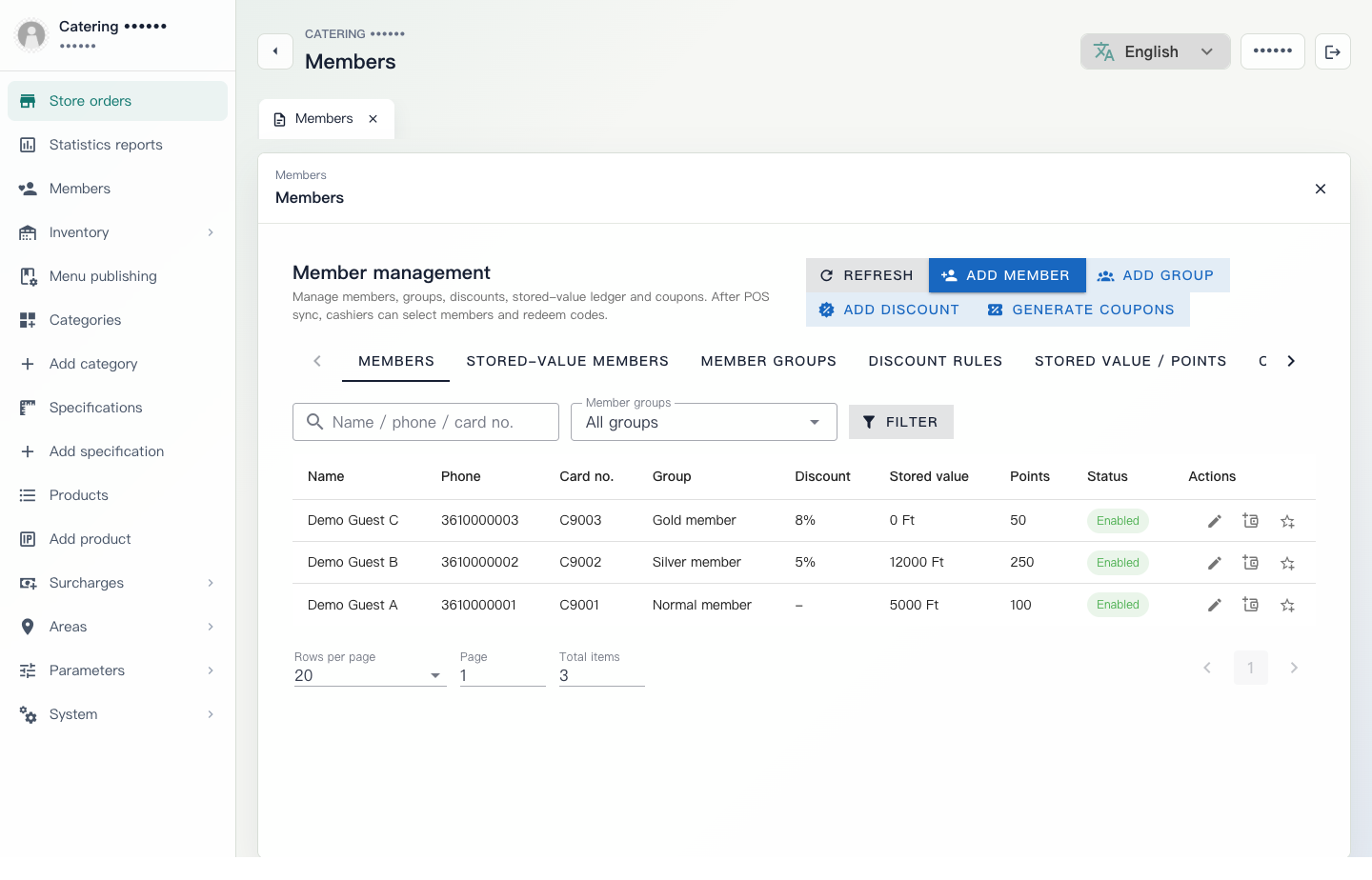This screenshot has width=1372, height=880.
Task: Click the Page number input field
Action: [503, 675]
